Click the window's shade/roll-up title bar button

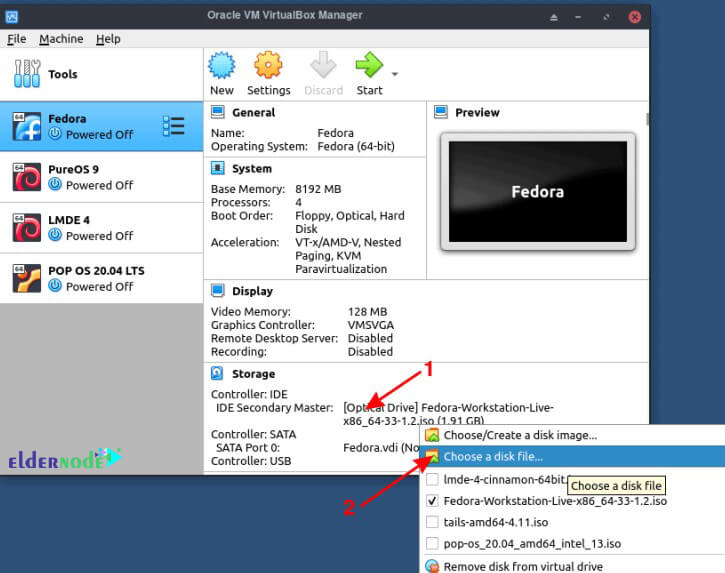tap(553, 17)
